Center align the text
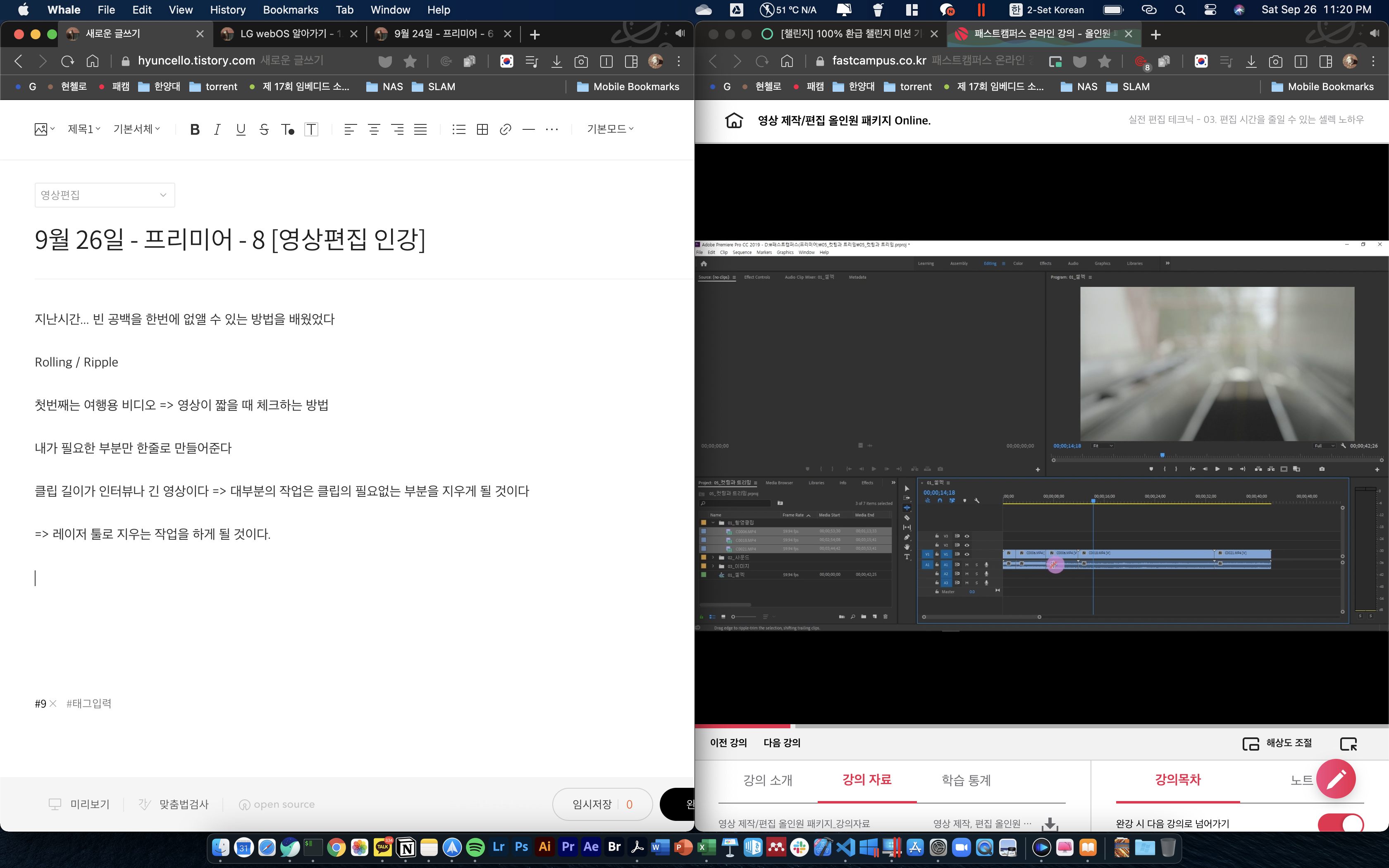The image size is (1389, 868). point(374,129)
